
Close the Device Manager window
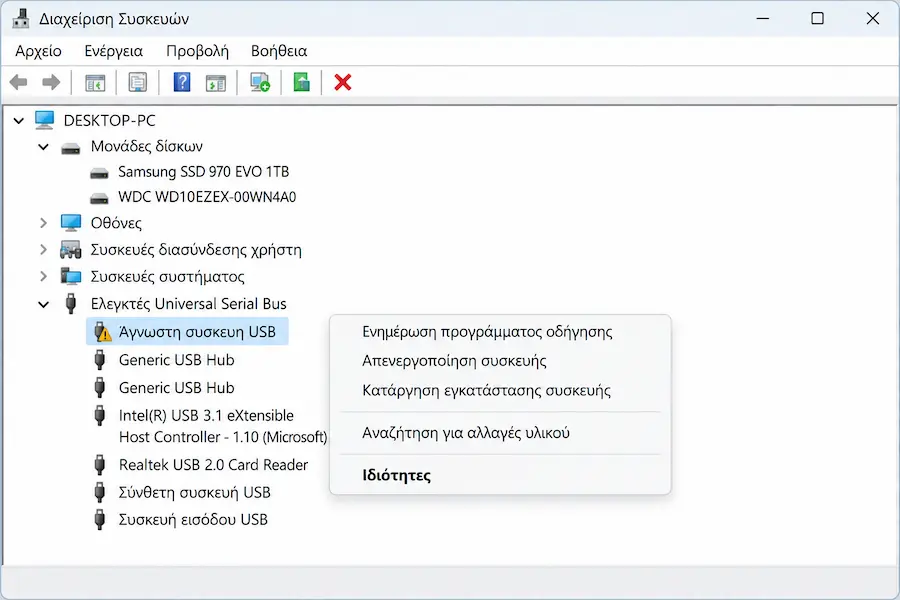872,18
